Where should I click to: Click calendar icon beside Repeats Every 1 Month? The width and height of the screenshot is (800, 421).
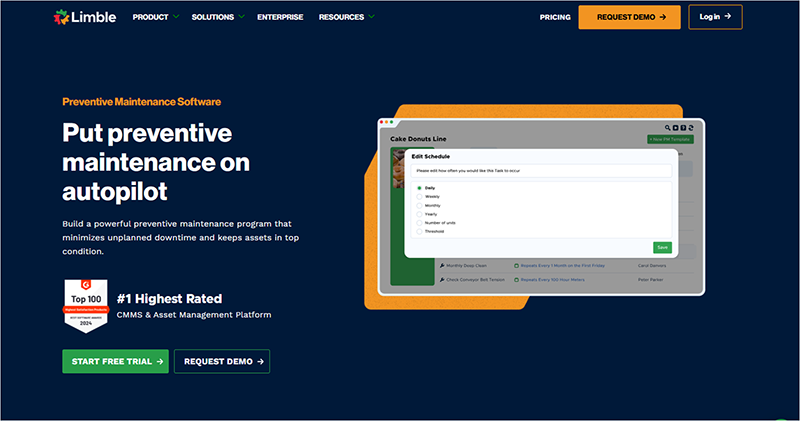[518, 266]
